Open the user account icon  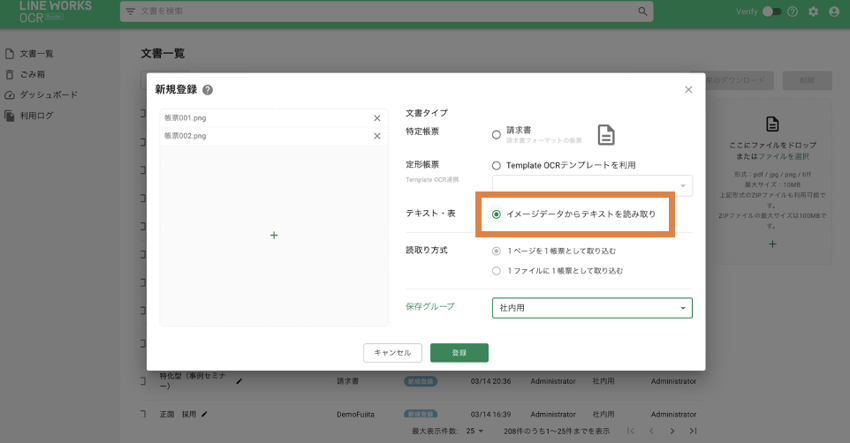coord(834,12)
